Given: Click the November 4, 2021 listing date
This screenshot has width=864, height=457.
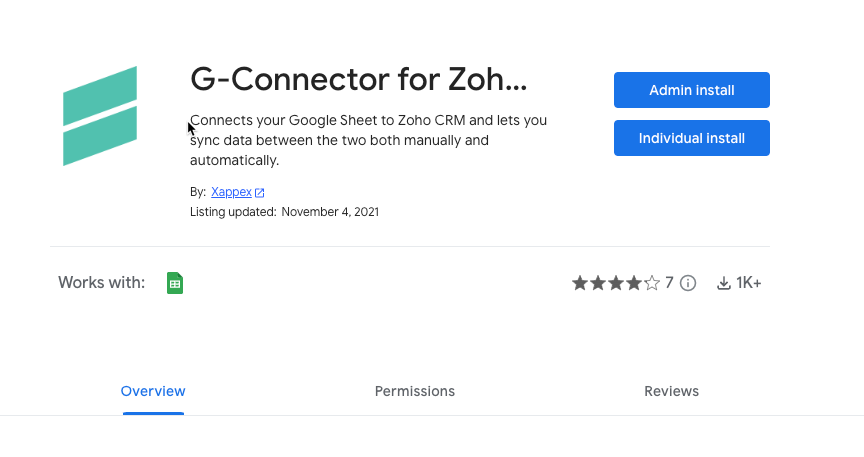Looking at the screenshot, I should click(330, 212).
